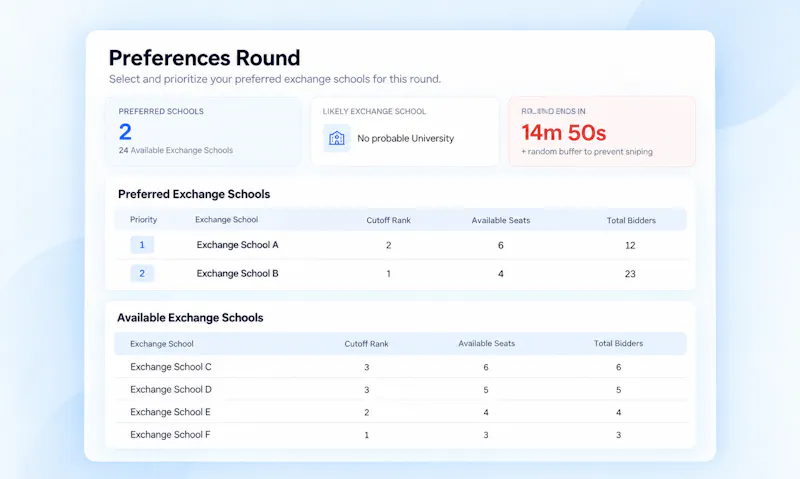Screen dimensions: 800x479
Task: Click the 14m 50s countdown timer
Action: [x=563, y=133]
